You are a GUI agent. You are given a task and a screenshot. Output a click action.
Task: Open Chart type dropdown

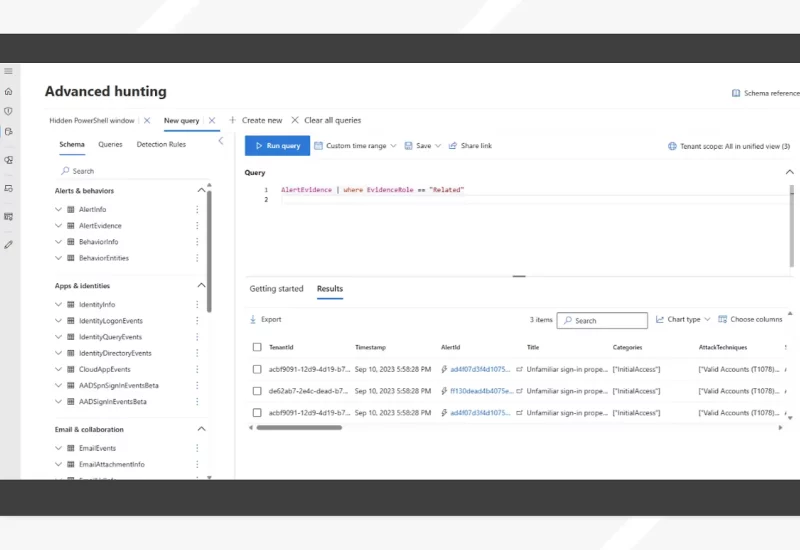[683, 319]
